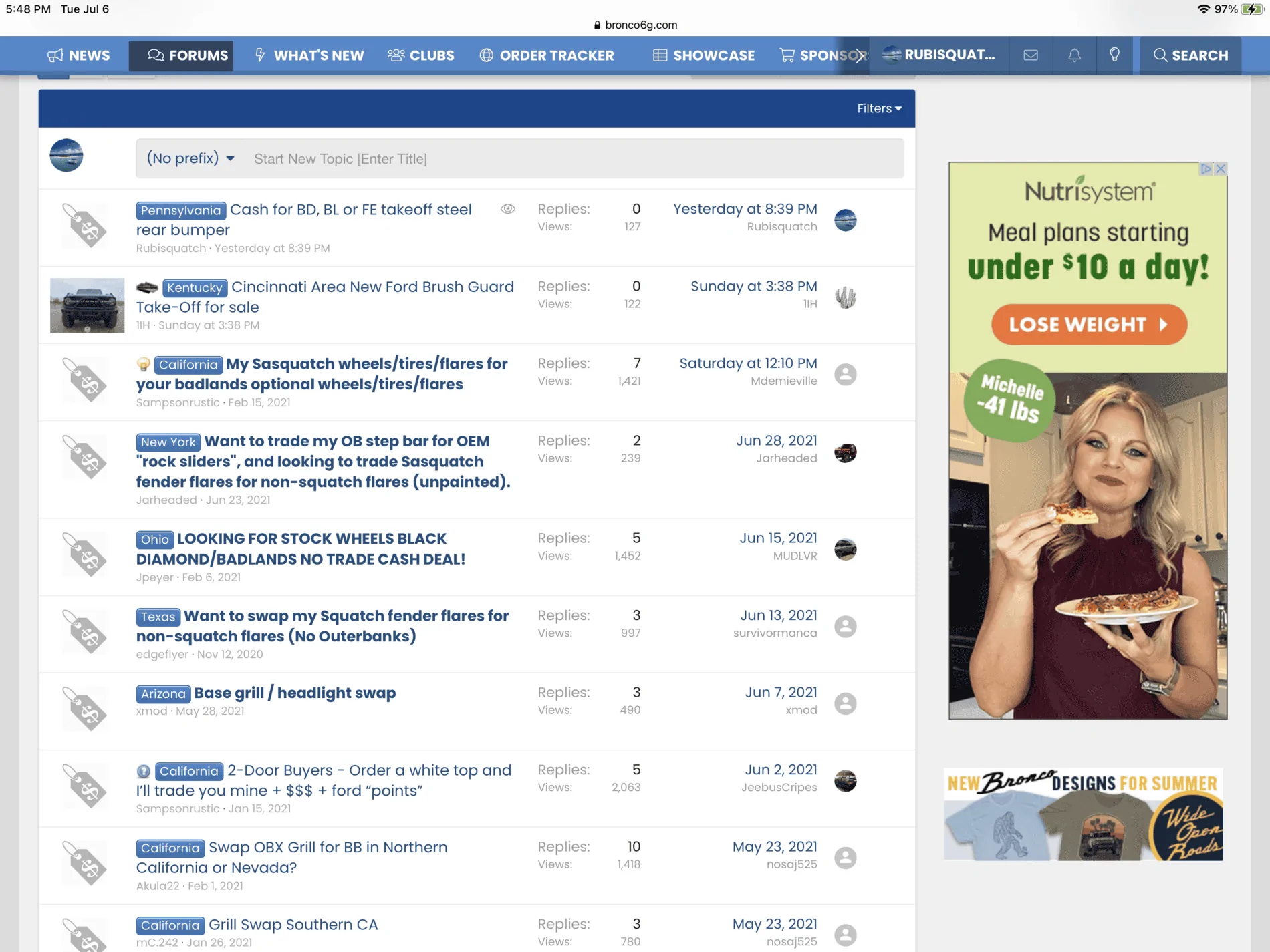Viewport: 1270px width, 952px height.
Task: Click Mdemieville default avatar icon
Action: pos(846,374)
